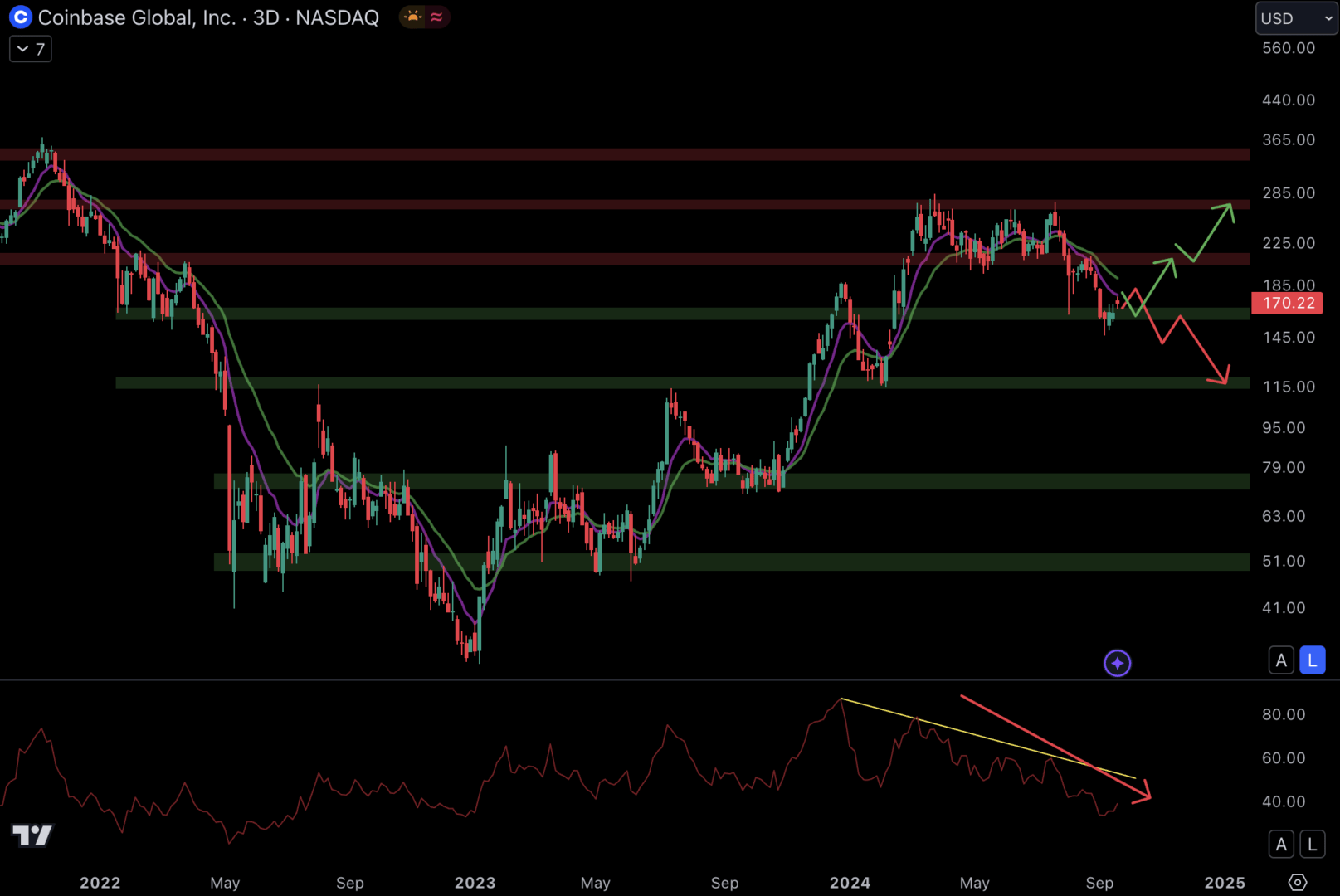Toggle auto scale A on RSI pane
The width and height of the screenshot is (1340, 896).
[1281, 845]
